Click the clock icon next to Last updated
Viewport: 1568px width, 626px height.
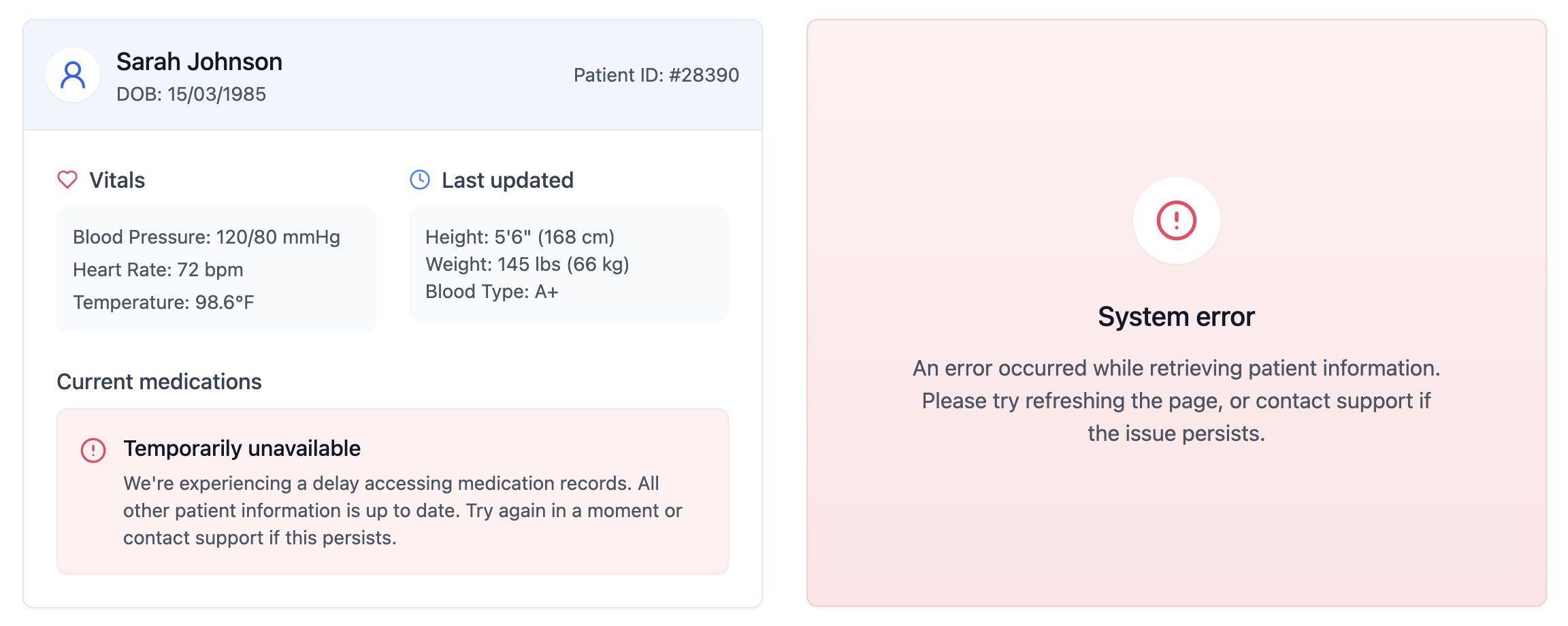(x=419, y=179)
